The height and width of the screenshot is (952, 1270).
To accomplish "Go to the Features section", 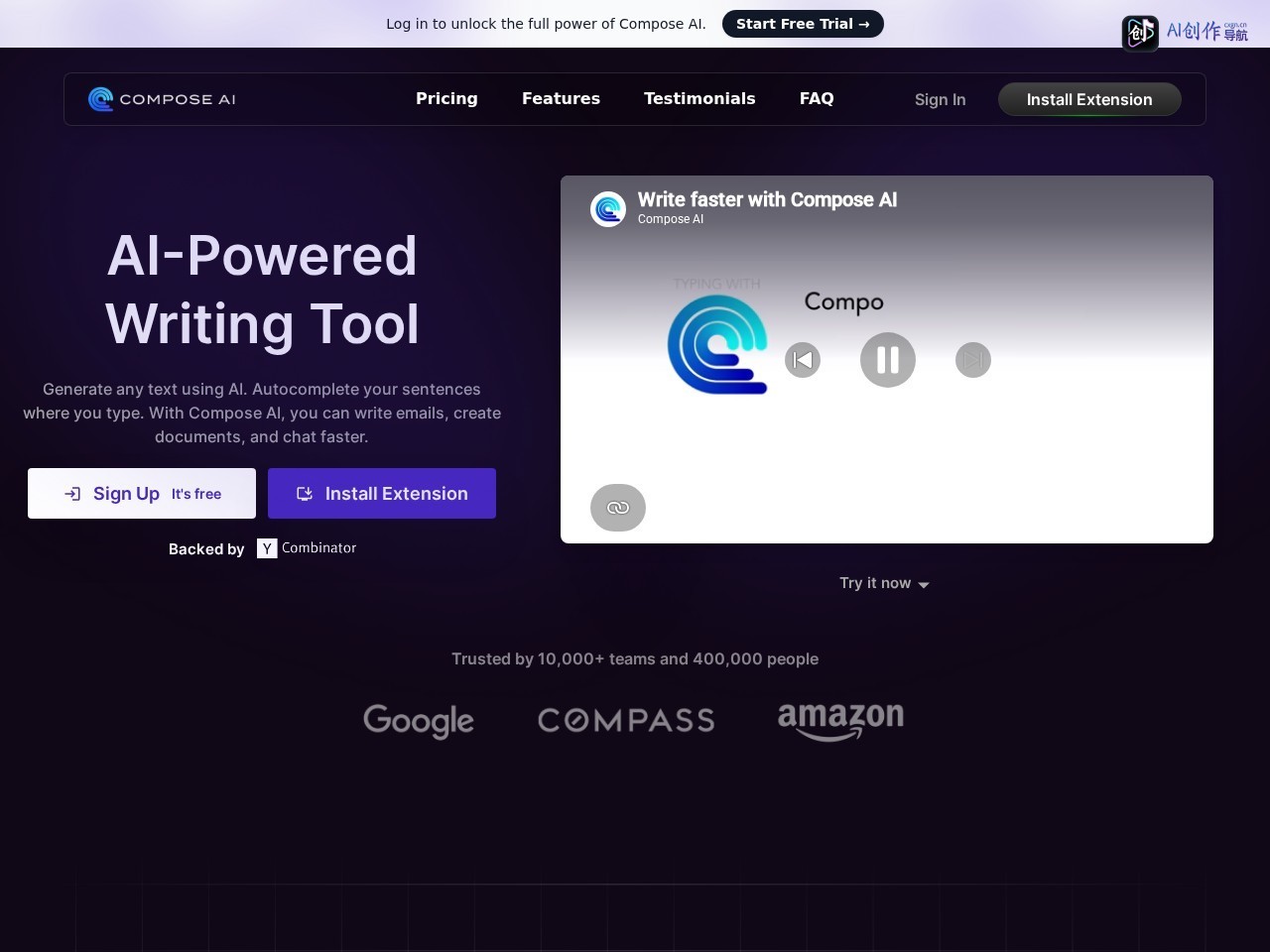I will pos(561,98).
